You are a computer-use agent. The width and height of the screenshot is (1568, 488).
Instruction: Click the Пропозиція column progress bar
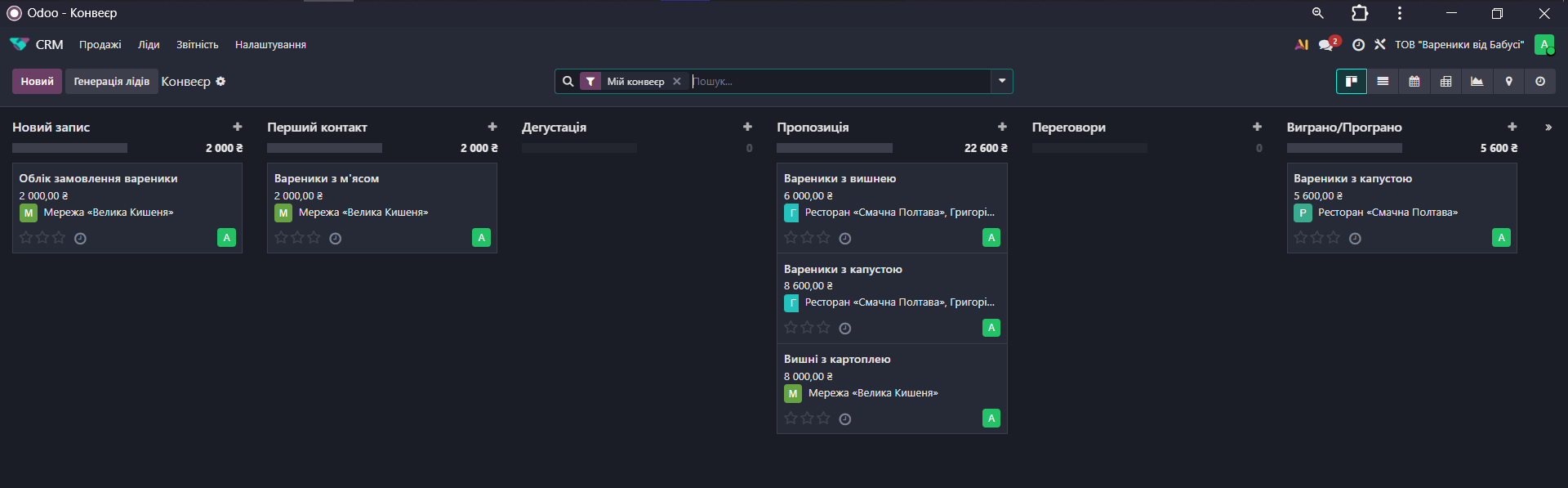coord(834,148)
